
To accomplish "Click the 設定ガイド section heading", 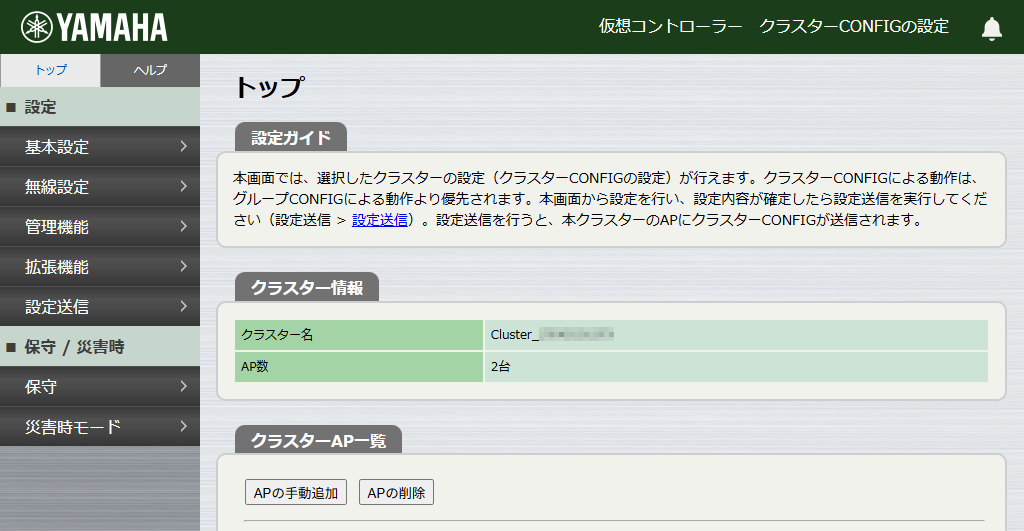I will (x=291, y=138).
